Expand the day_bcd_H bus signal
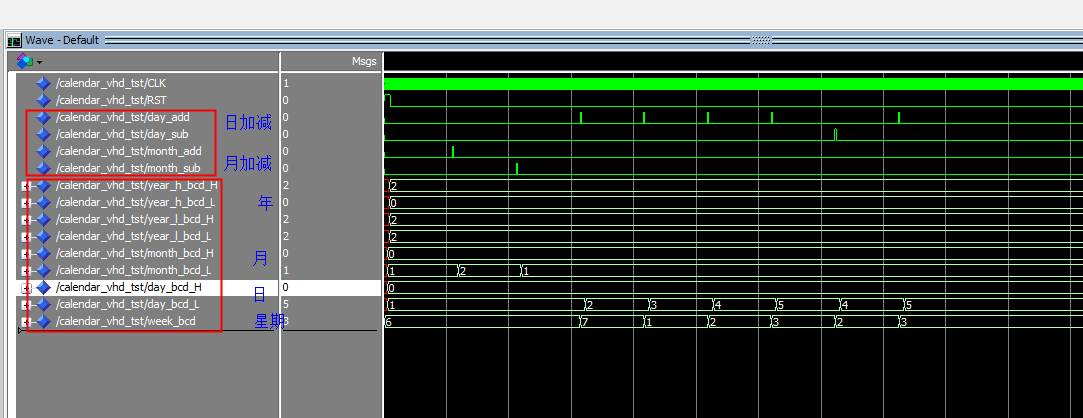 (x=26, y=288)
